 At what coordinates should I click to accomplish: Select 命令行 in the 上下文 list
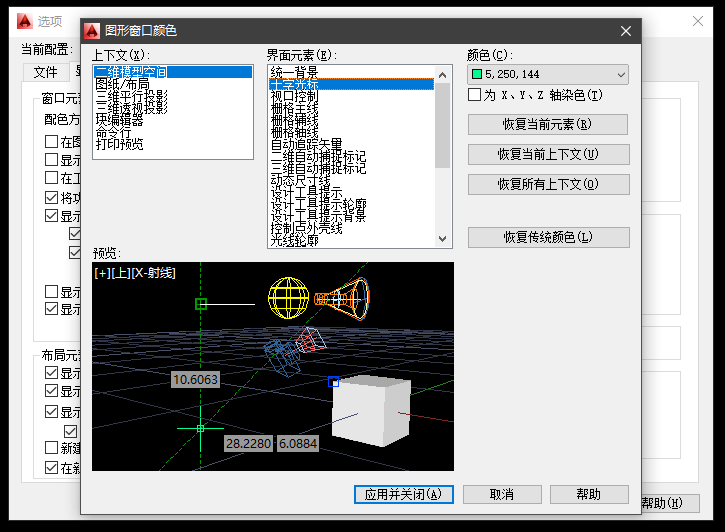113,133
